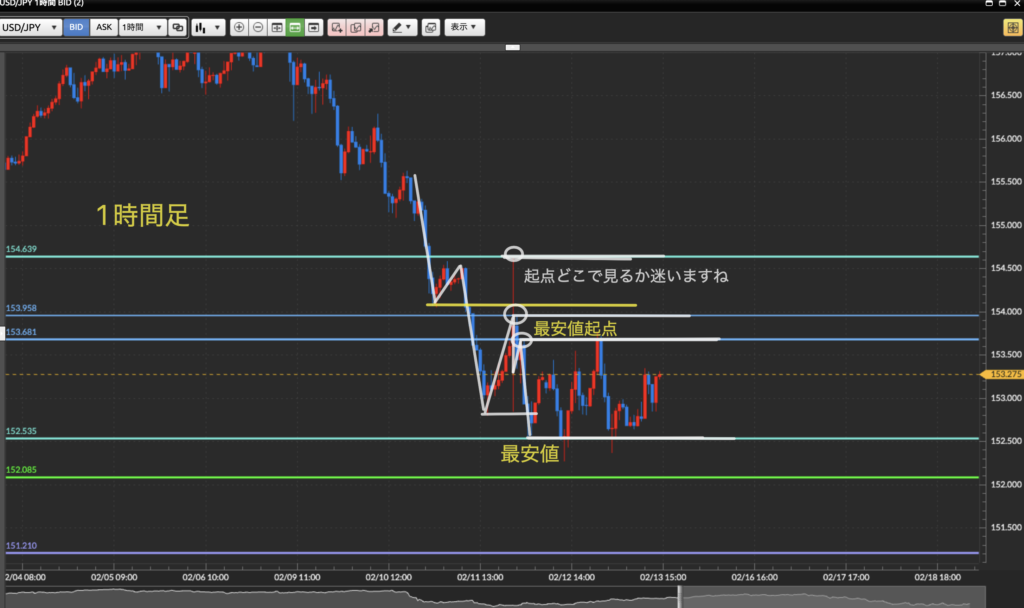Click the green highlighted chart fit icon
Image resolution: width=1024 pixels, height=608 pixels.
click(295, 28)
